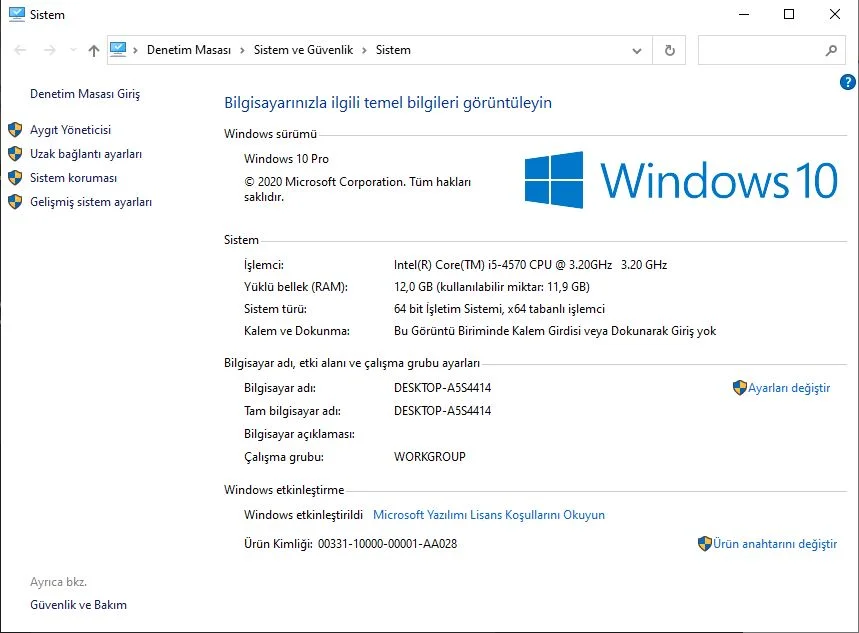Click the Sistem window title icon
The width and height of the screenshot is (859, 633).
pos(17,14)
